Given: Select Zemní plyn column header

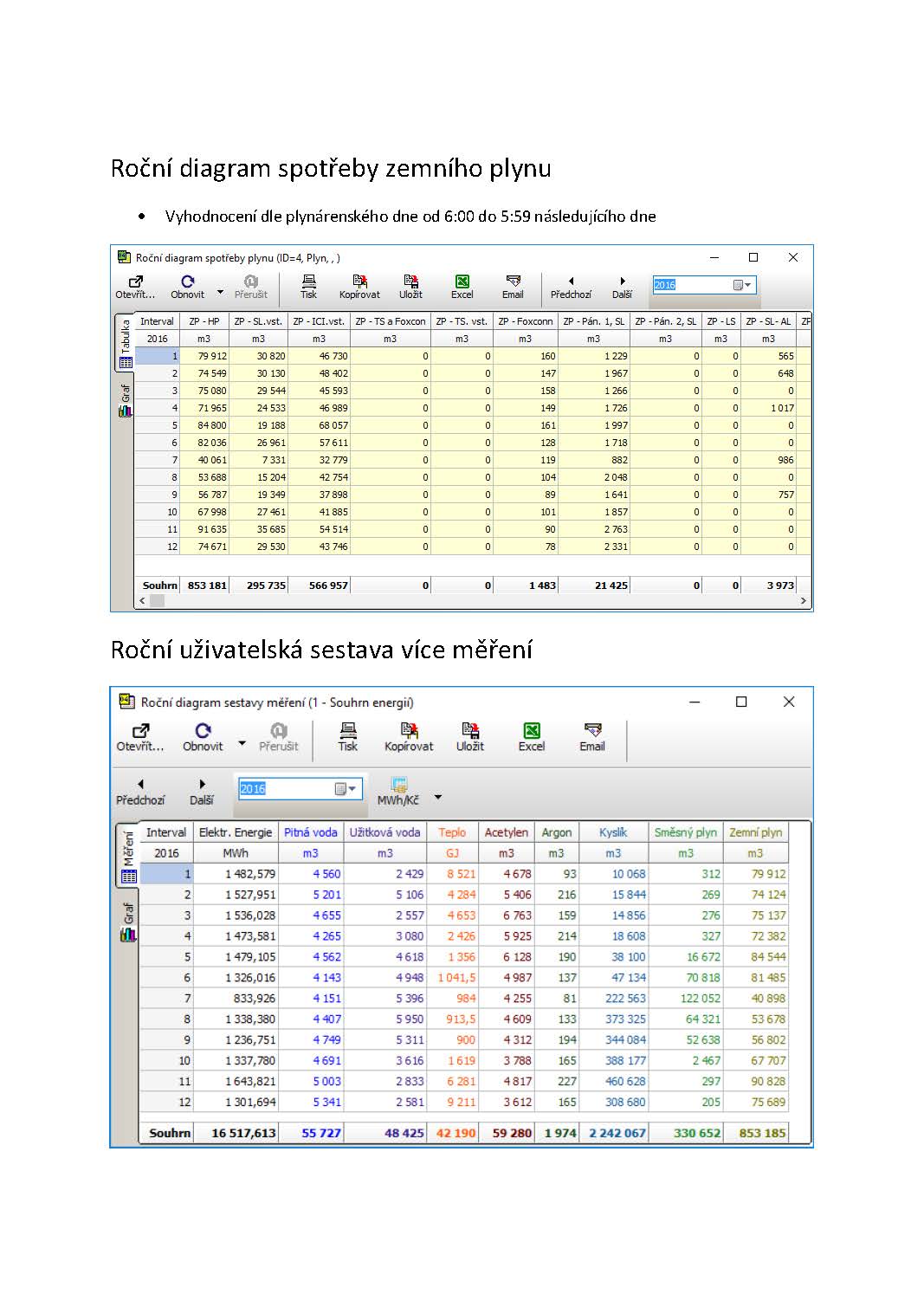Looking at the screenshot, I should (x=756, y=832).
